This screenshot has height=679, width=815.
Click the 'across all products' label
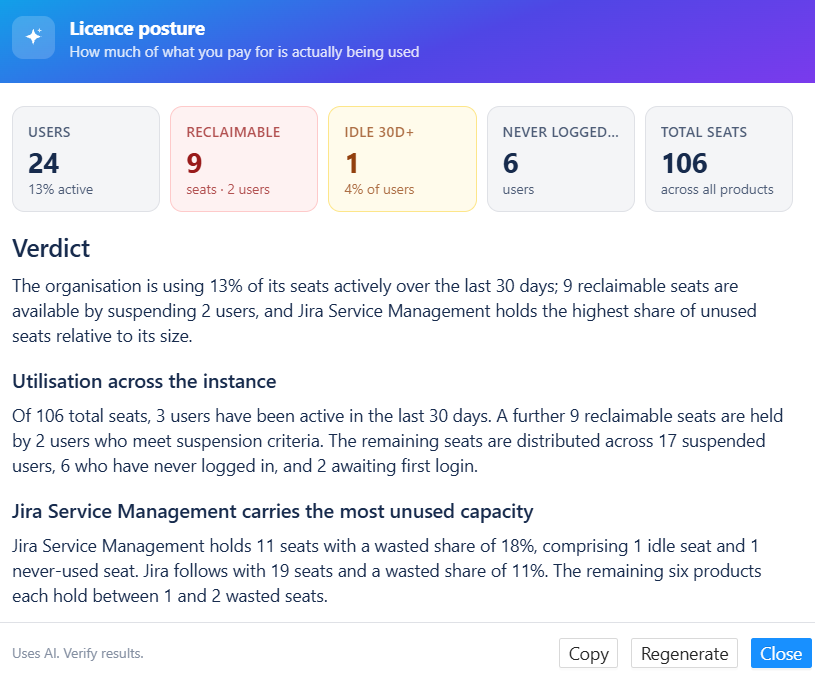717,189
